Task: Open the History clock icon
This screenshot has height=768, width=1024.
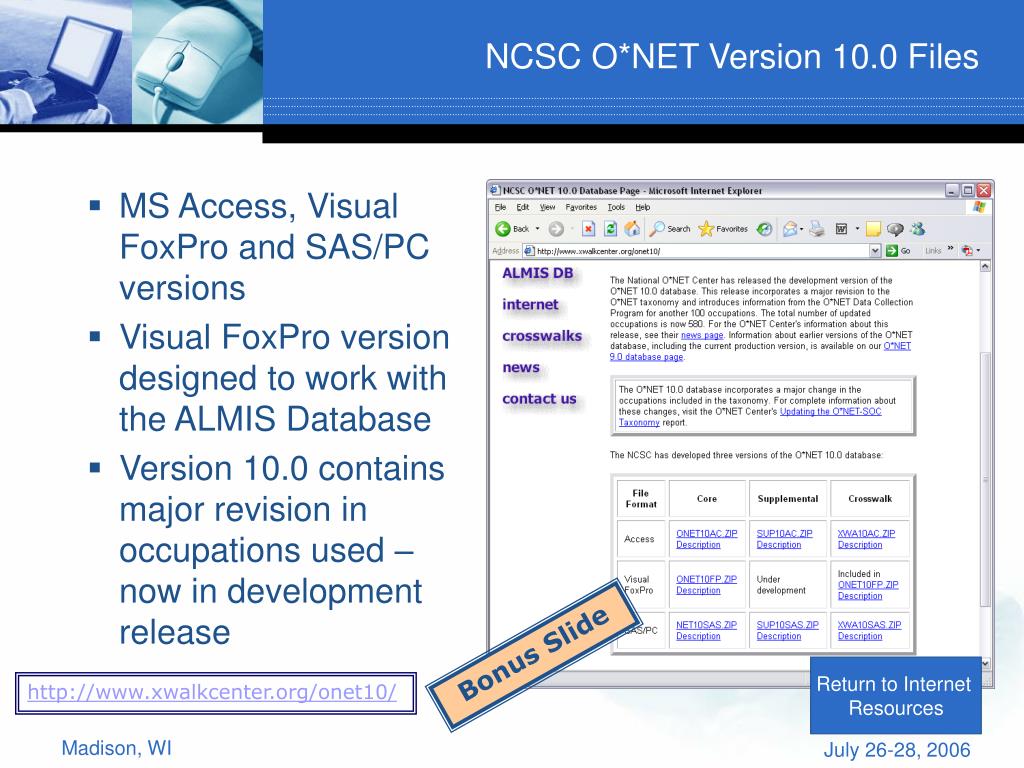Action: (x=764, y=229)
